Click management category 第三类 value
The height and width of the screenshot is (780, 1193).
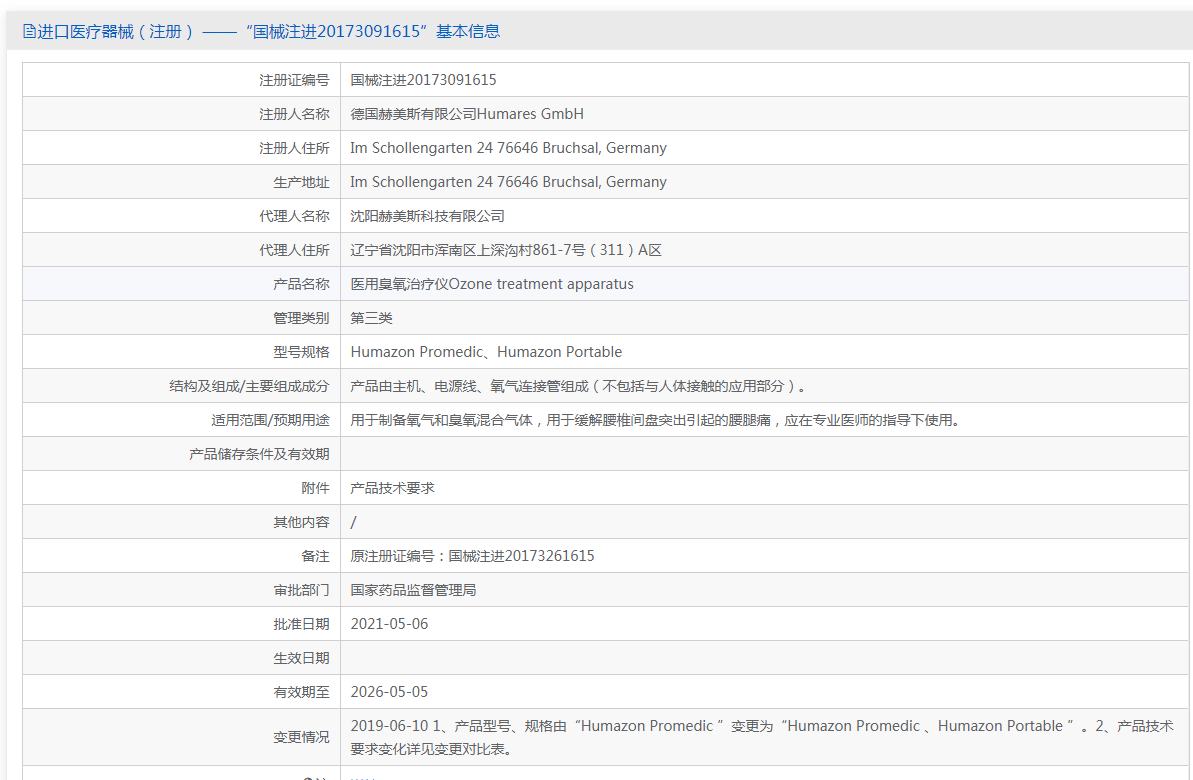(371, 318)
